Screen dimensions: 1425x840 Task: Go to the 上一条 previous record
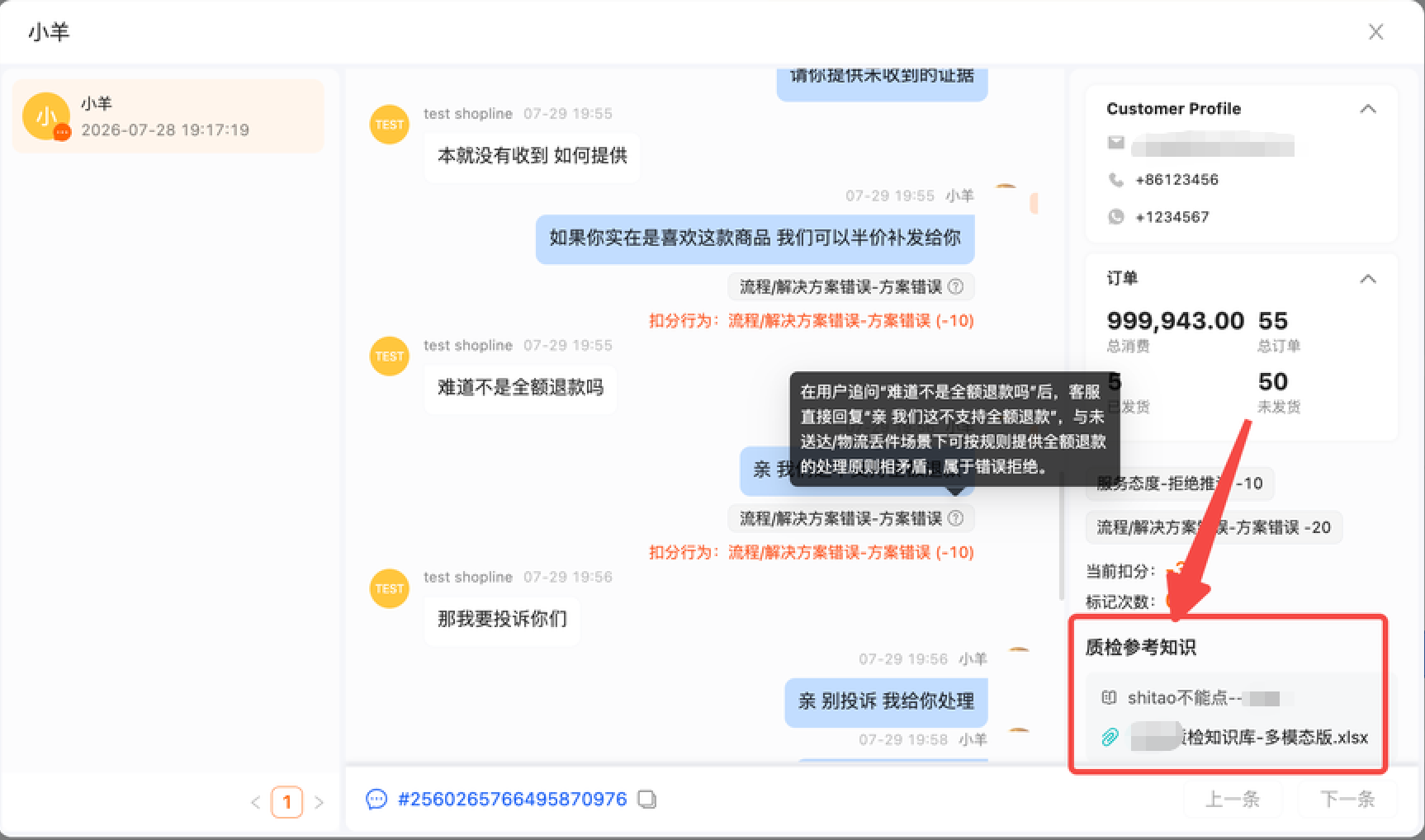1233,799
